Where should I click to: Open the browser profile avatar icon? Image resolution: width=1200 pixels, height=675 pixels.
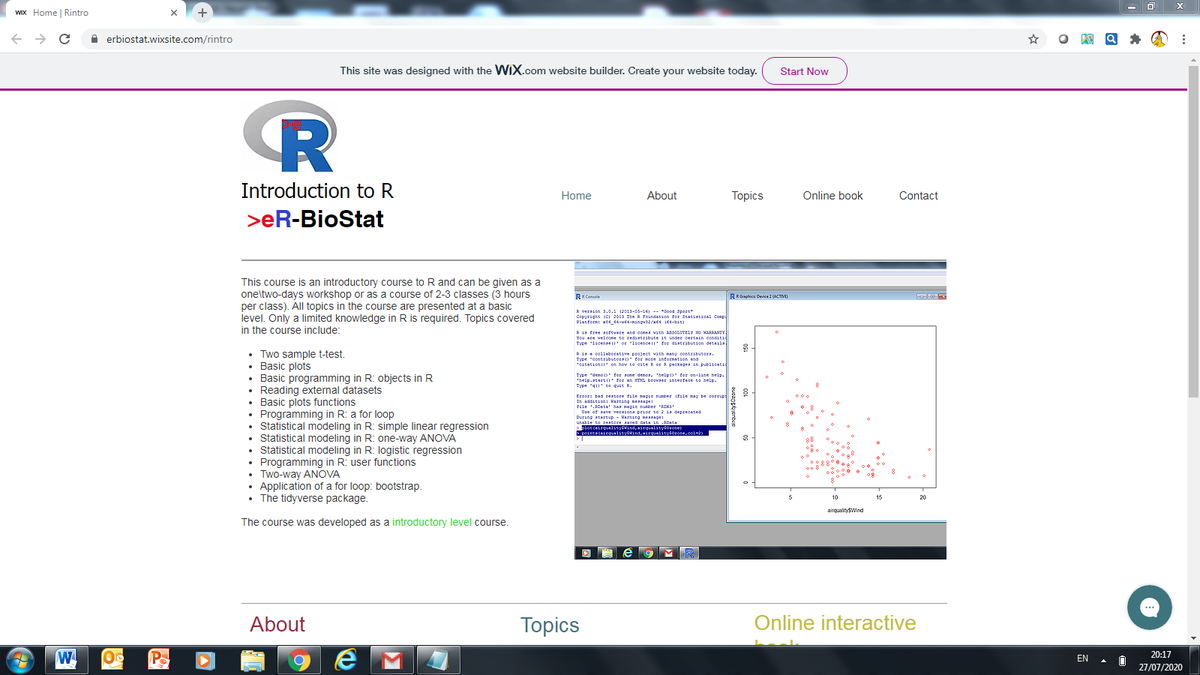1160,38
